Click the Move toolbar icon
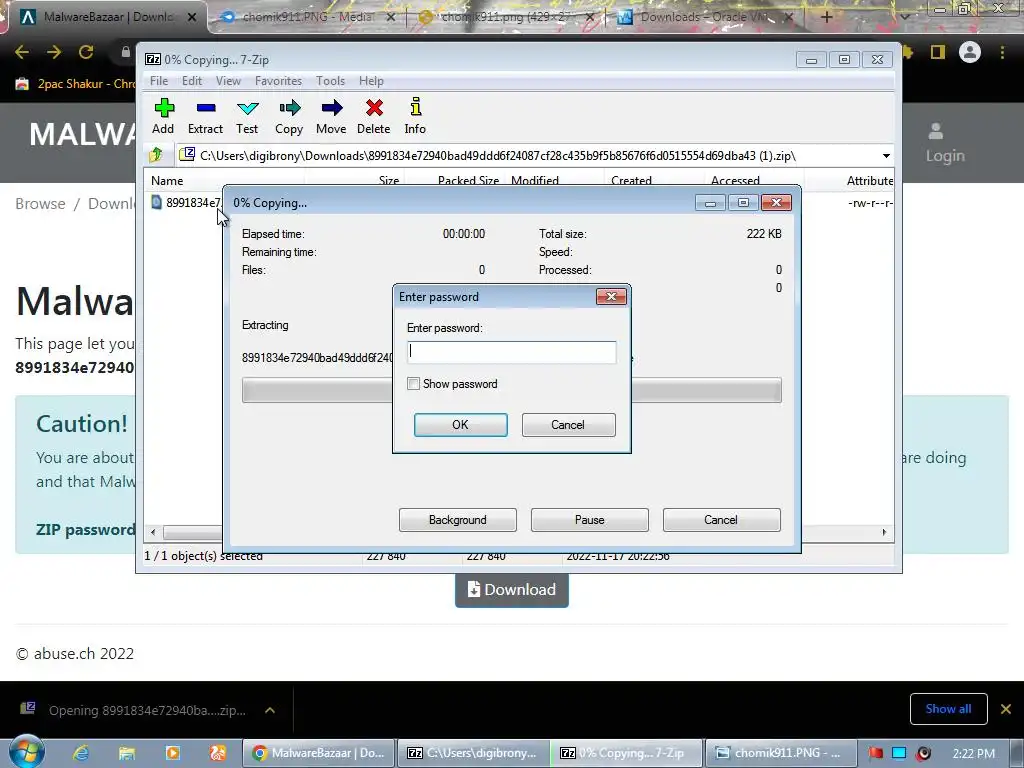Screen dimensions: 1024x768 tap(331, 116)
